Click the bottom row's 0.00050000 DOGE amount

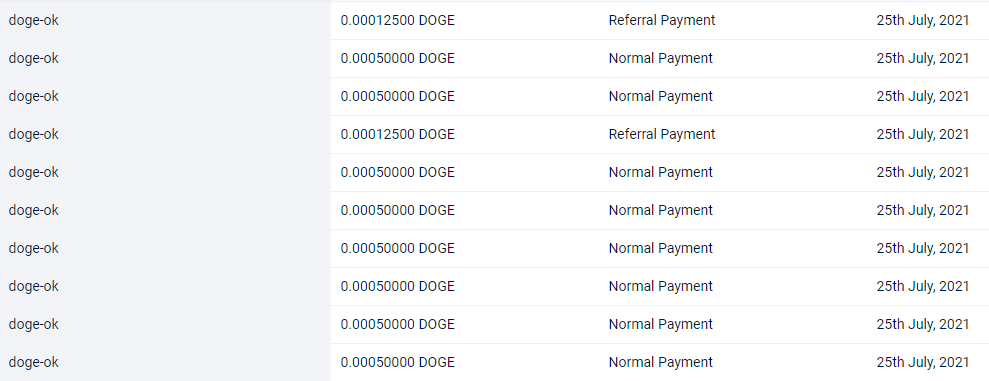click(x=397, y=362)
